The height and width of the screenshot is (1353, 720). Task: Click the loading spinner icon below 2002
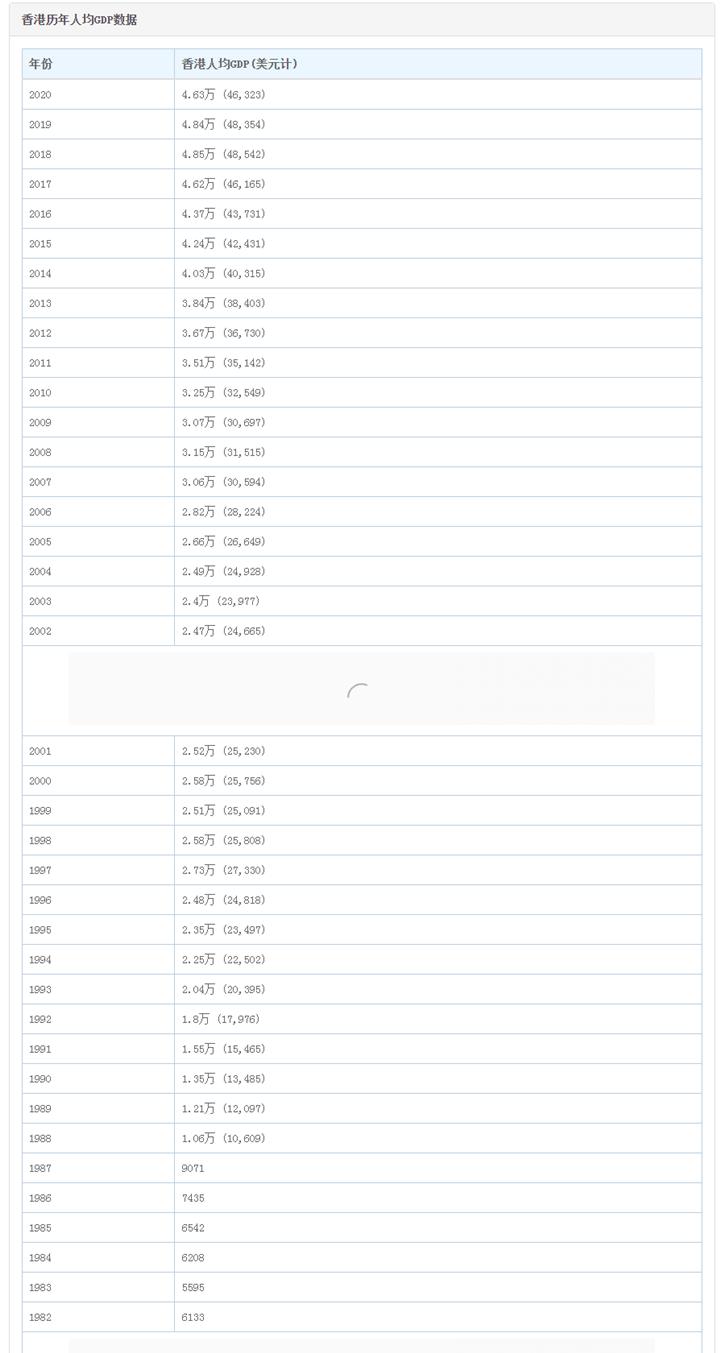pos(358,691)
